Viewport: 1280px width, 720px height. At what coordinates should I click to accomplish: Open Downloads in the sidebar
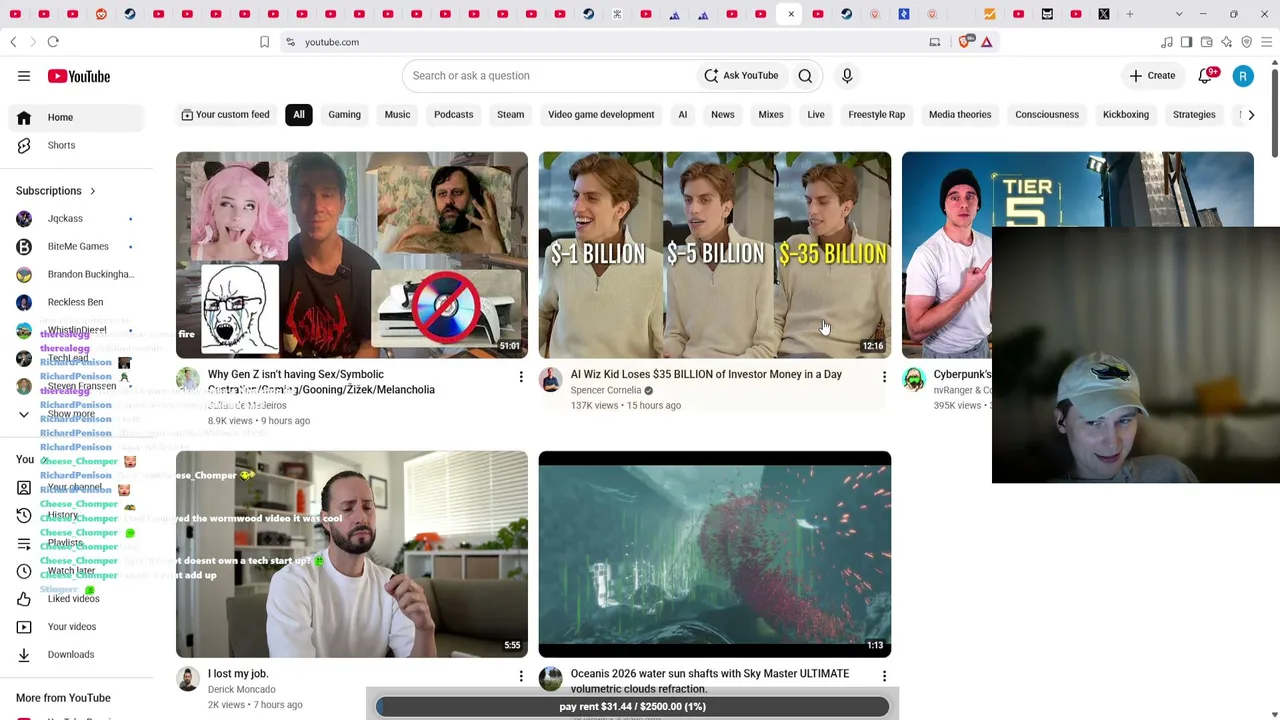tap(75, 654)
